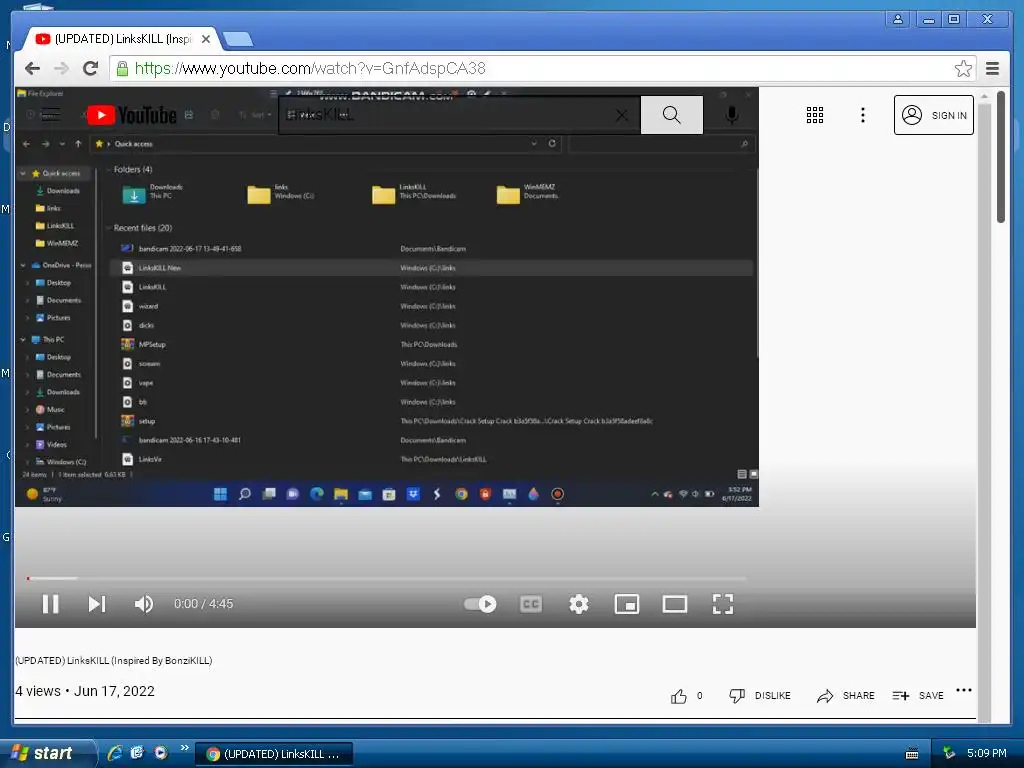
Task: Open the on-screen keyboard tray icon
Action: point(912,754)
